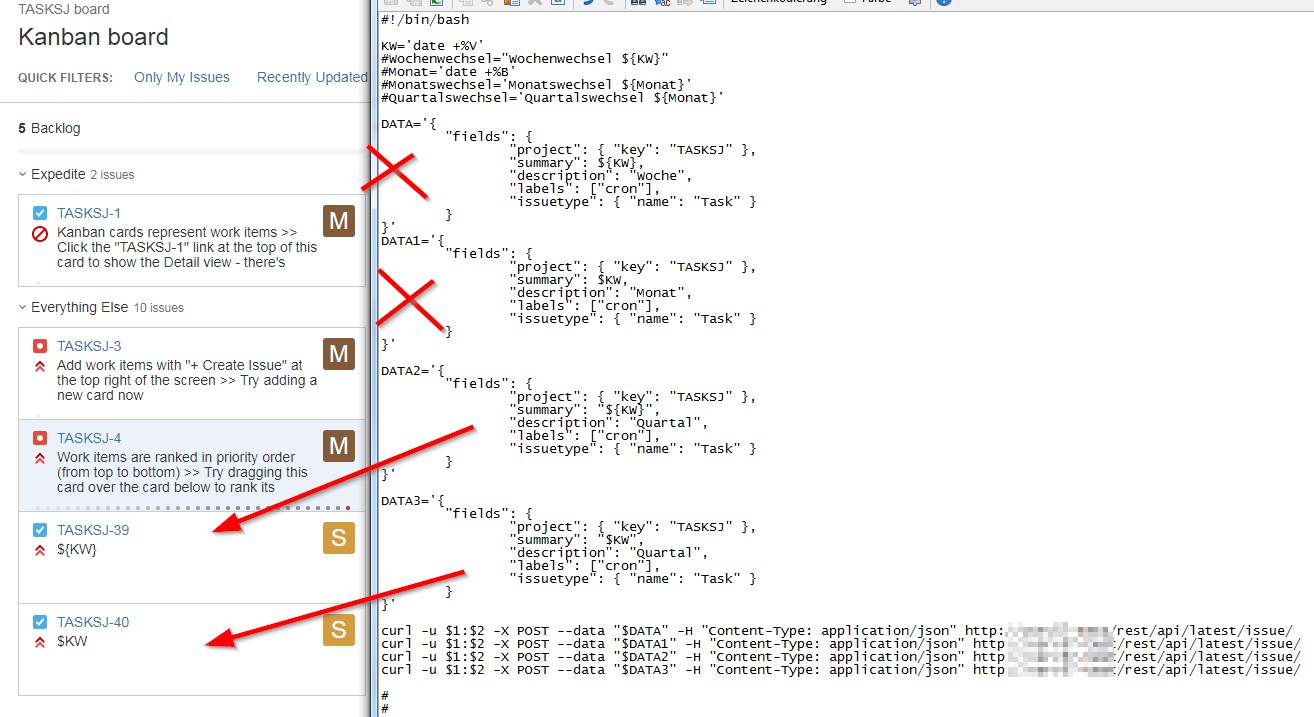Apply the Only My Issues quick filter

tap(182, 77)
